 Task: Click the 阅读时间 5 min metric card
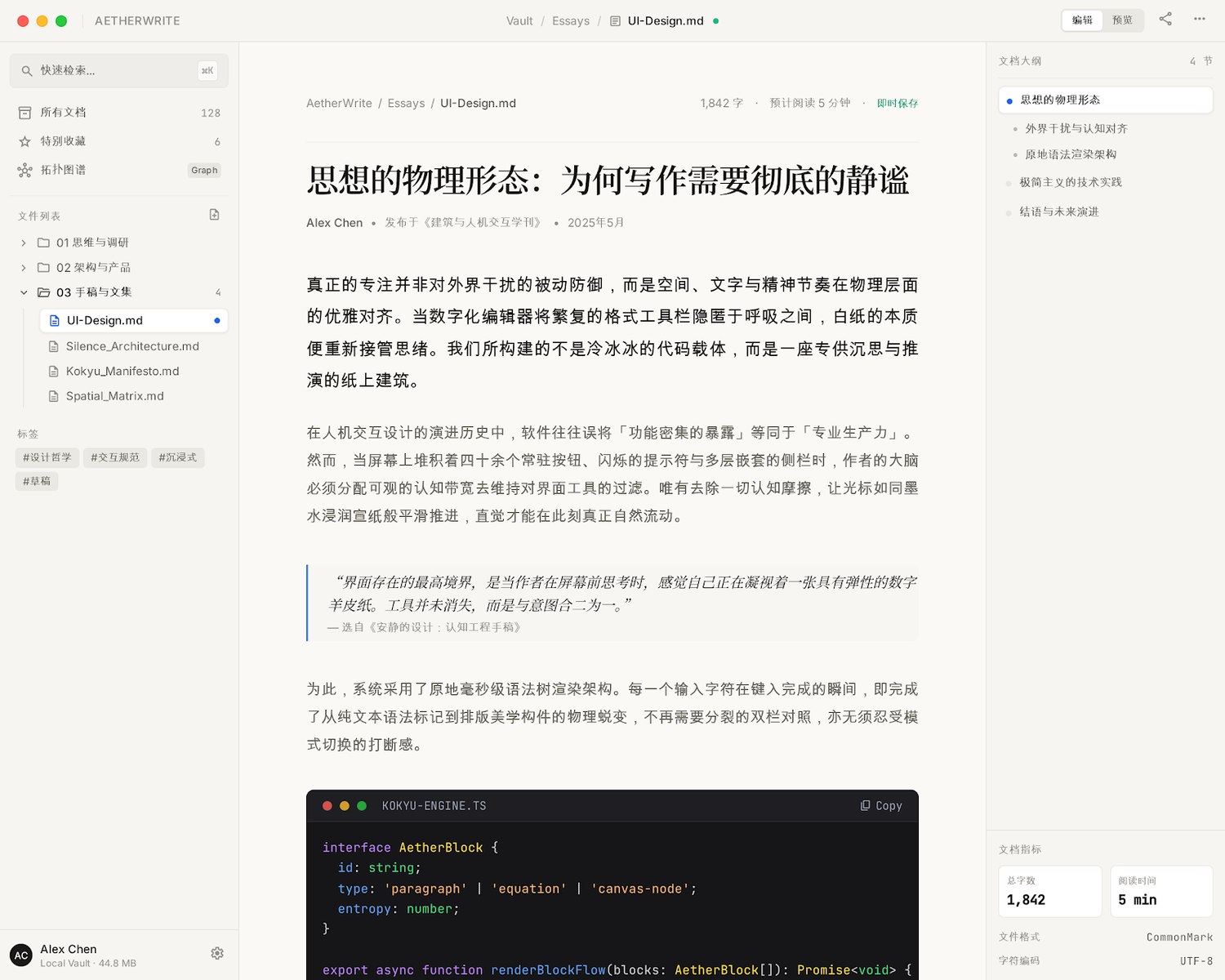pos(1161,892)
